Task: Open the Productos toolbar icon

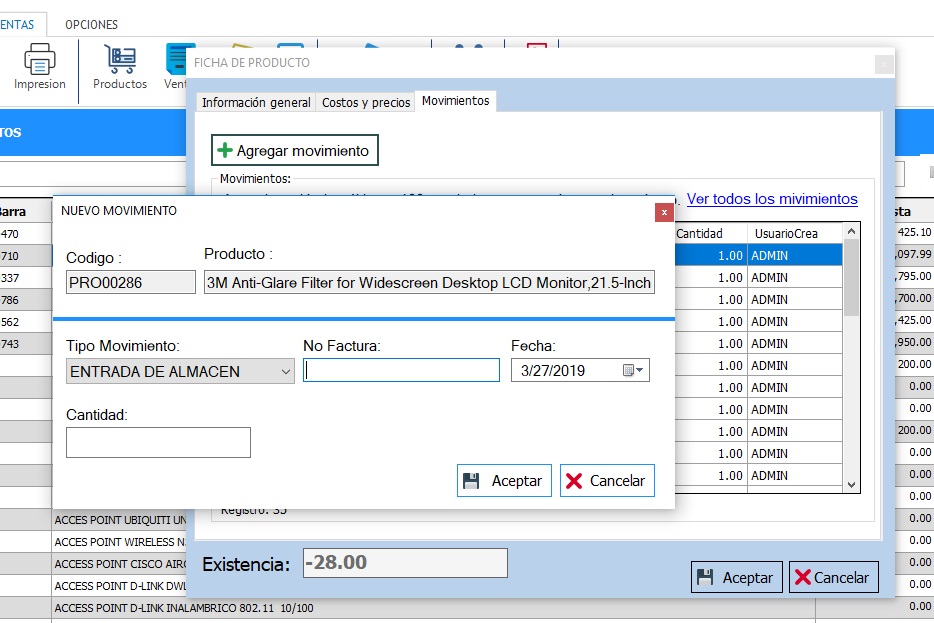Action: pos(120,60)
